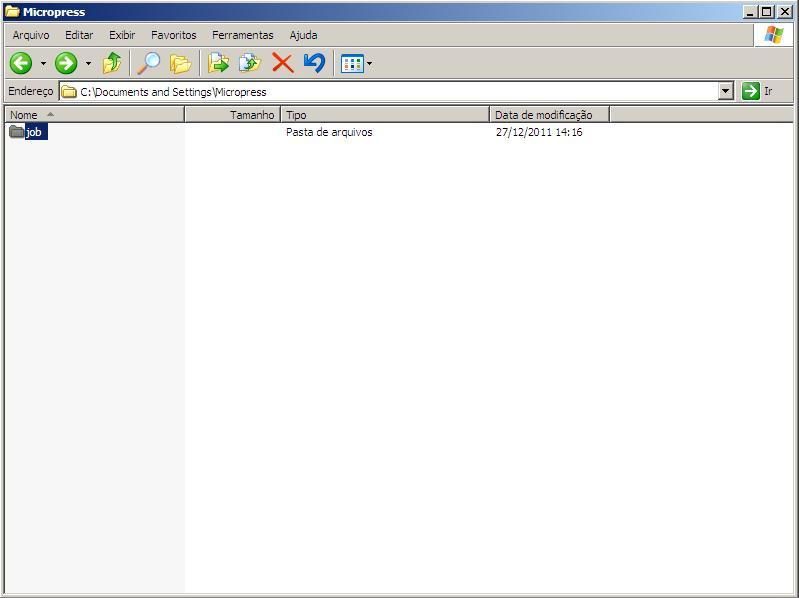The width and height of the screenshot is (799, 598).
Task: Click the 'Pasta de arquivos' type text
Action: pyautogui.click(x=329, y=132)
